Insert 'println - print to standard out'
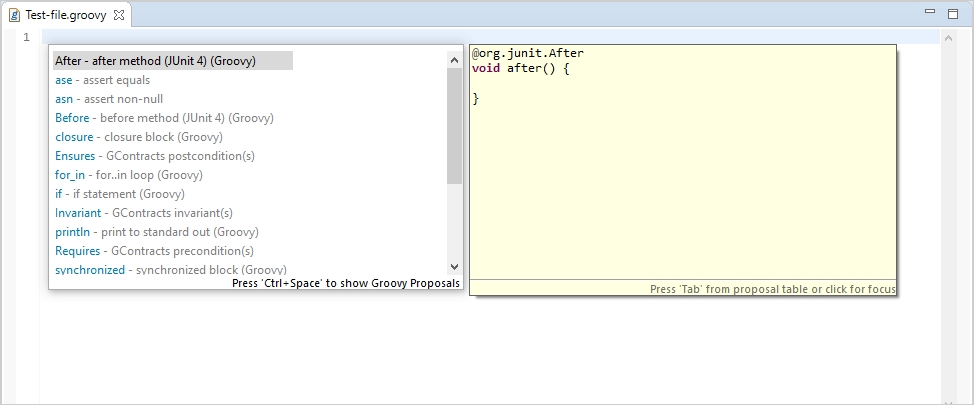Viewport: 974px width, 405px height. point(156,232)
